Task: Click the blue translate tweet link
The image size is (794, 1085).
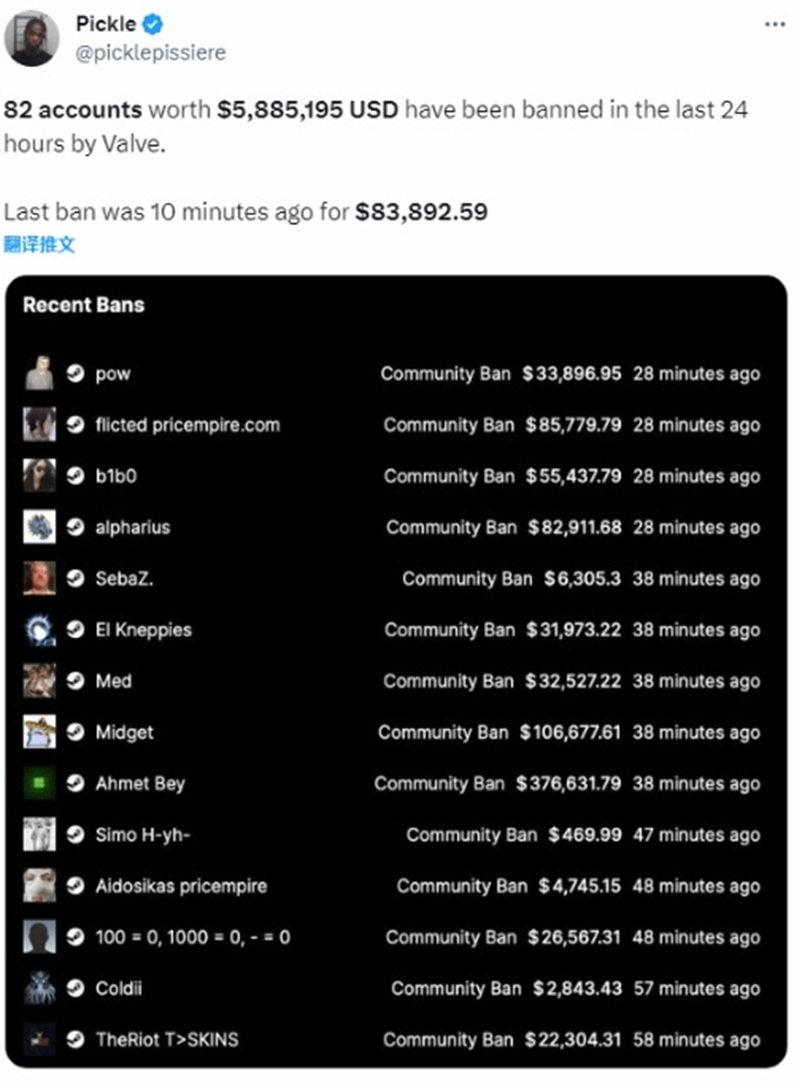Action: click(39, 243)
